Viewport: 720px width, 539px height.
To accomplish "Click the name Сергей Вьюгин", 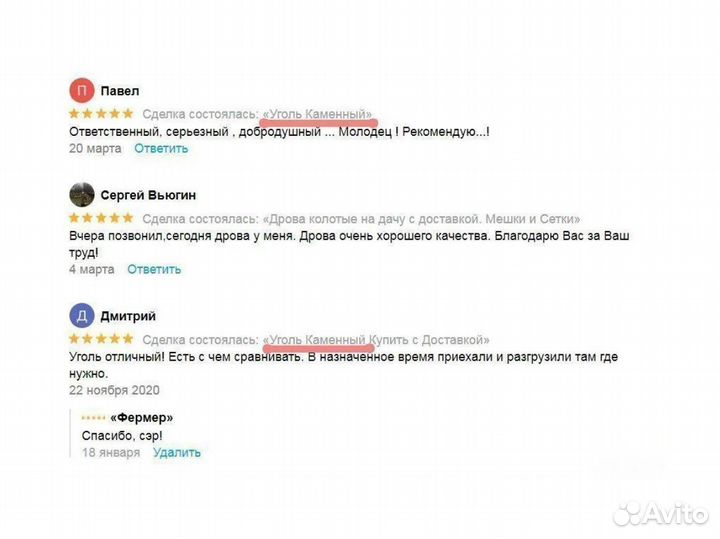I will click(148, 195).
